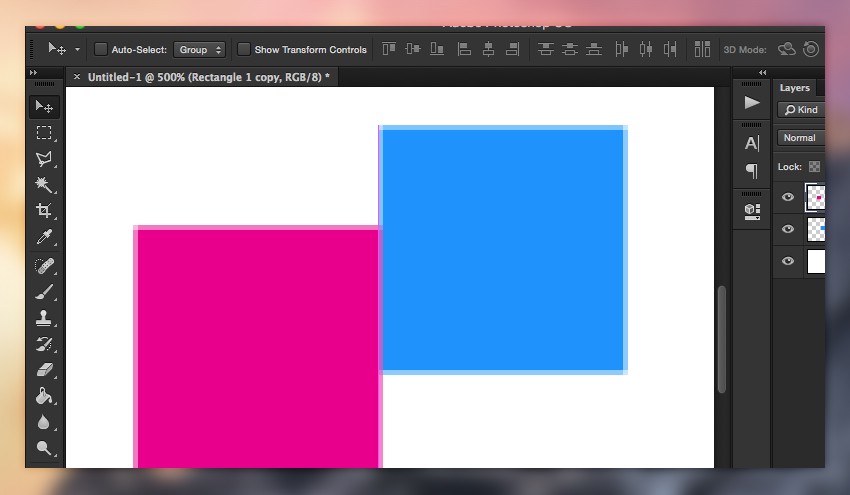
Task: Enable the Auto-Select checkbox
Action: click(x=101, y=49)
